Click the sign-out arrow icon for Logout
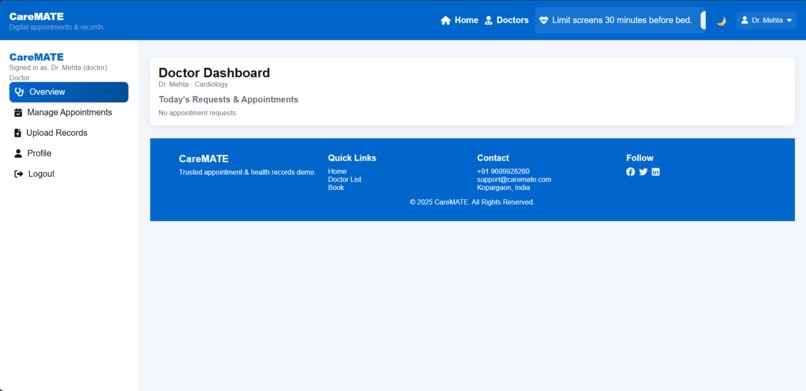The image size is (806, 391). click(19, 174)
